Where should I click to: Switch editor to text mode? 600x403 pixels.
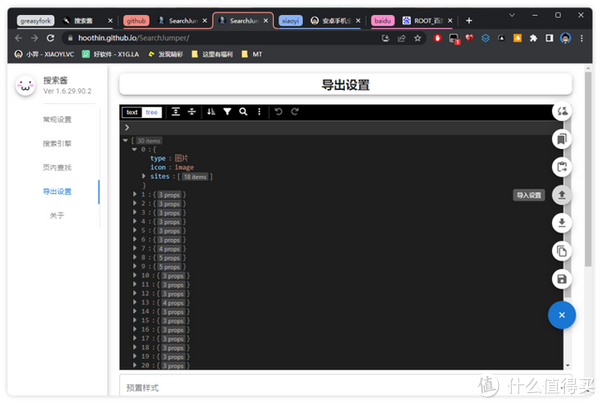pyautogui.click(x=132, y=112)
